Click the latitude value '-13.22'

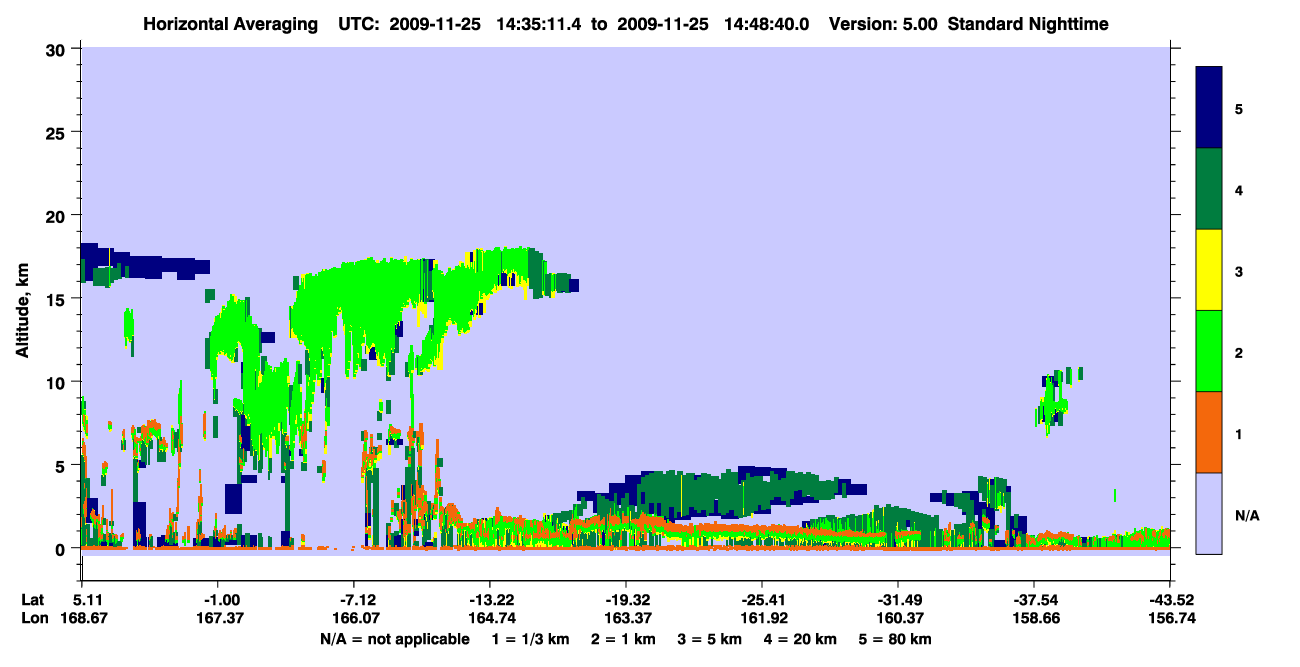(x=490, y=599)
